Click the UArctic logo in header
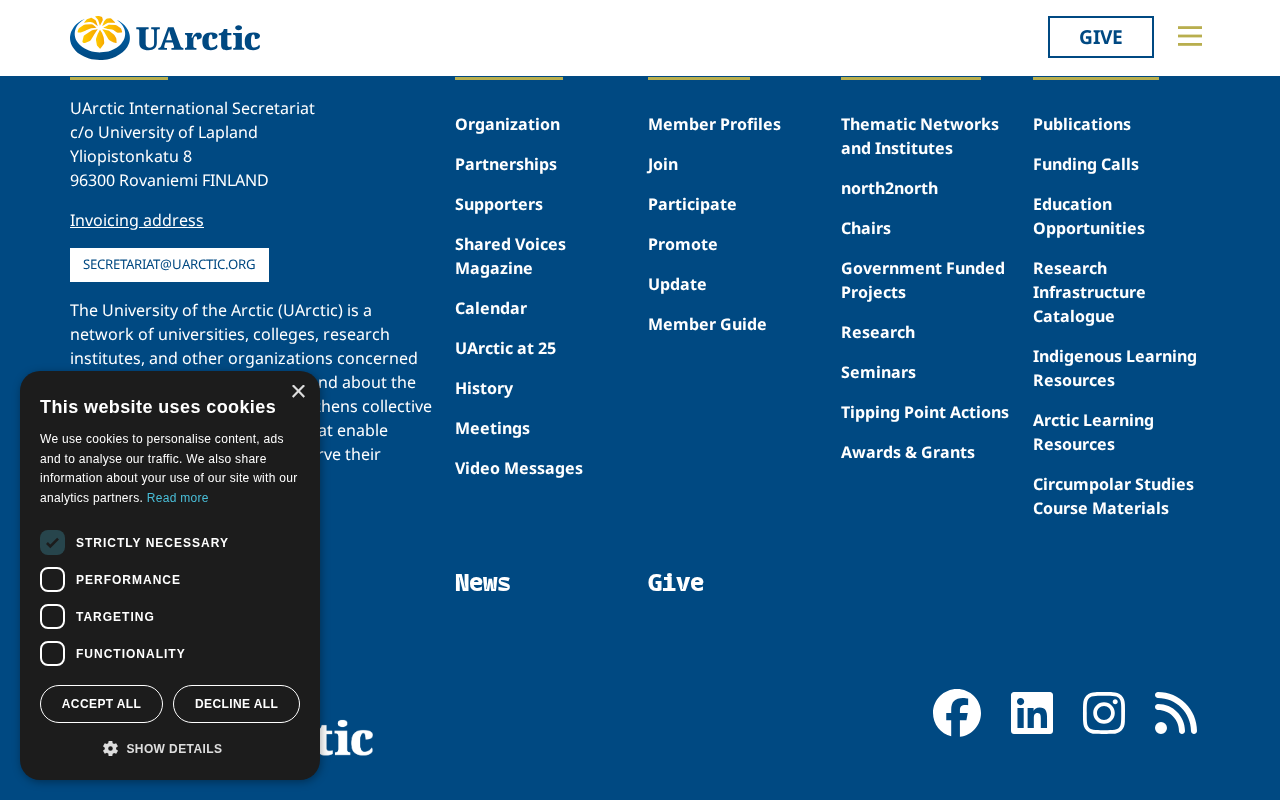The height and width of the screenshot is (800, 1280). click(x=165, y=38)
